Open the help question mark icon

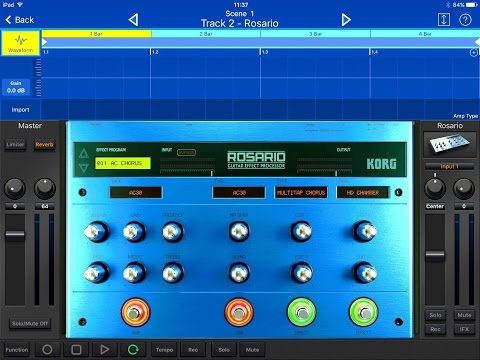coord(465,20)
